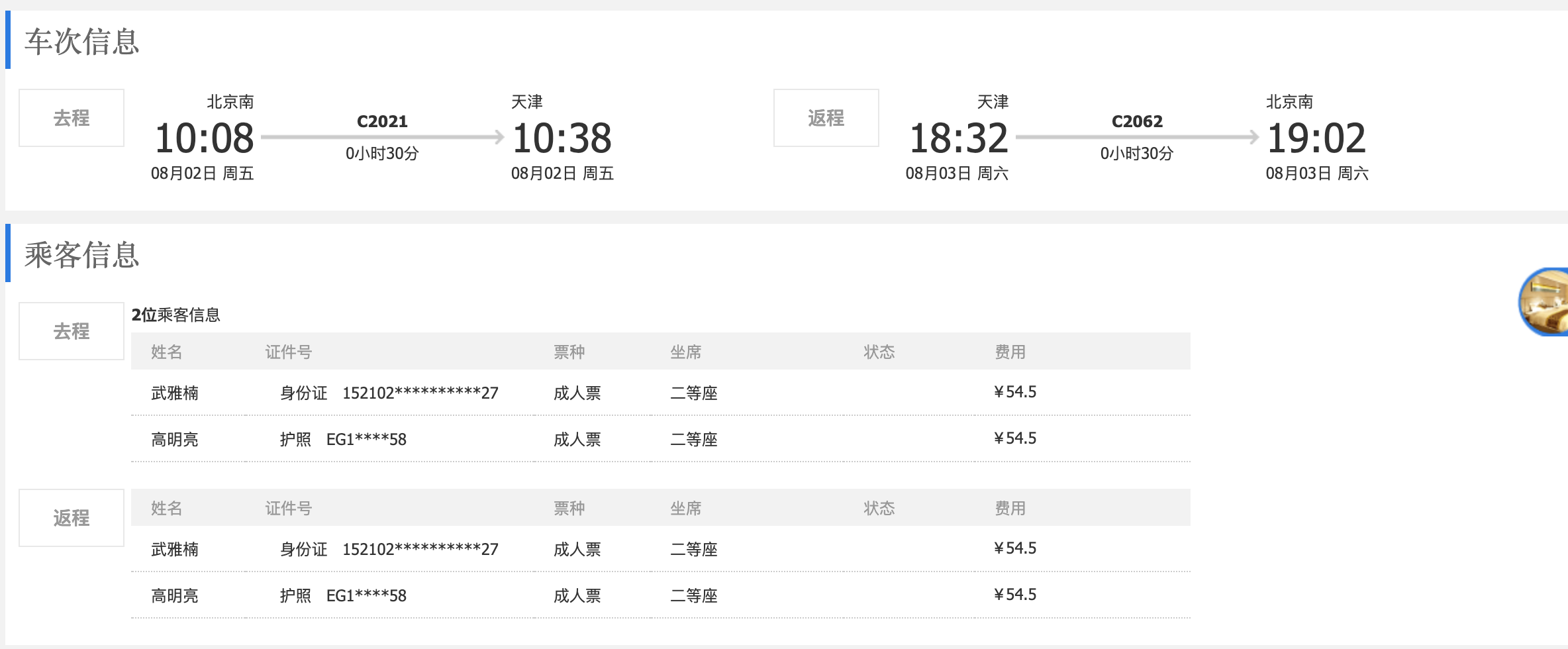Click the 去程 box in 车次信息
Viewport: 1568px width, 649px height.
point(72,118)
